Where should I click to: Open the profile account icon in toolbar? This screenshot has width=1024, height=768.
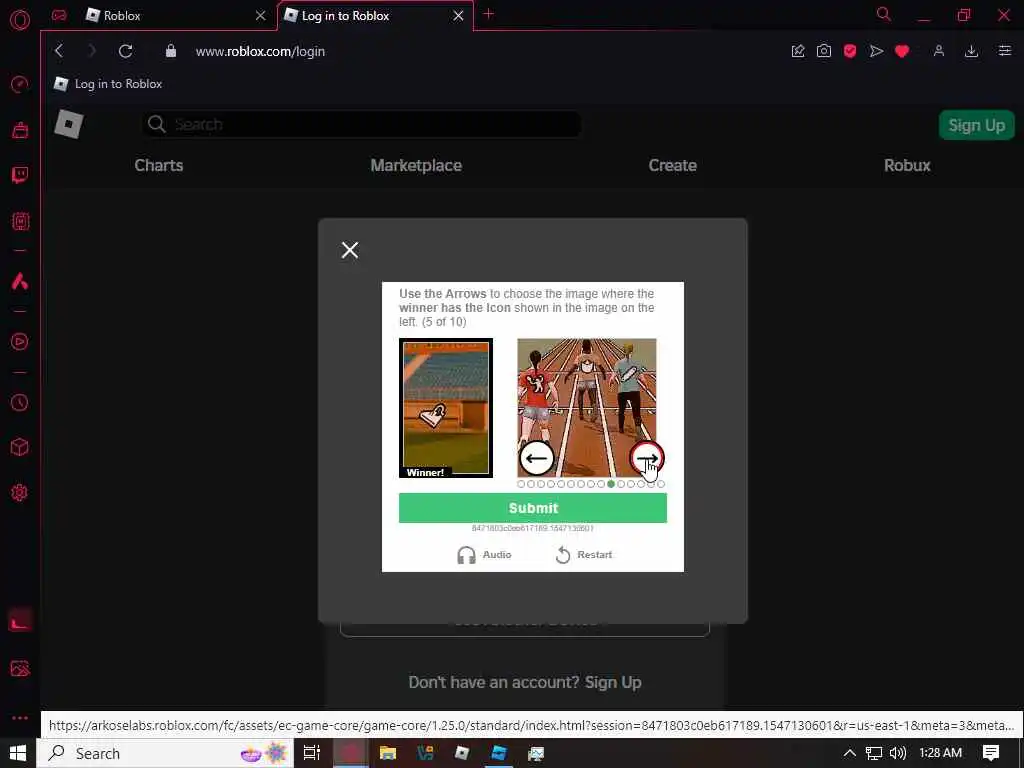938,51
